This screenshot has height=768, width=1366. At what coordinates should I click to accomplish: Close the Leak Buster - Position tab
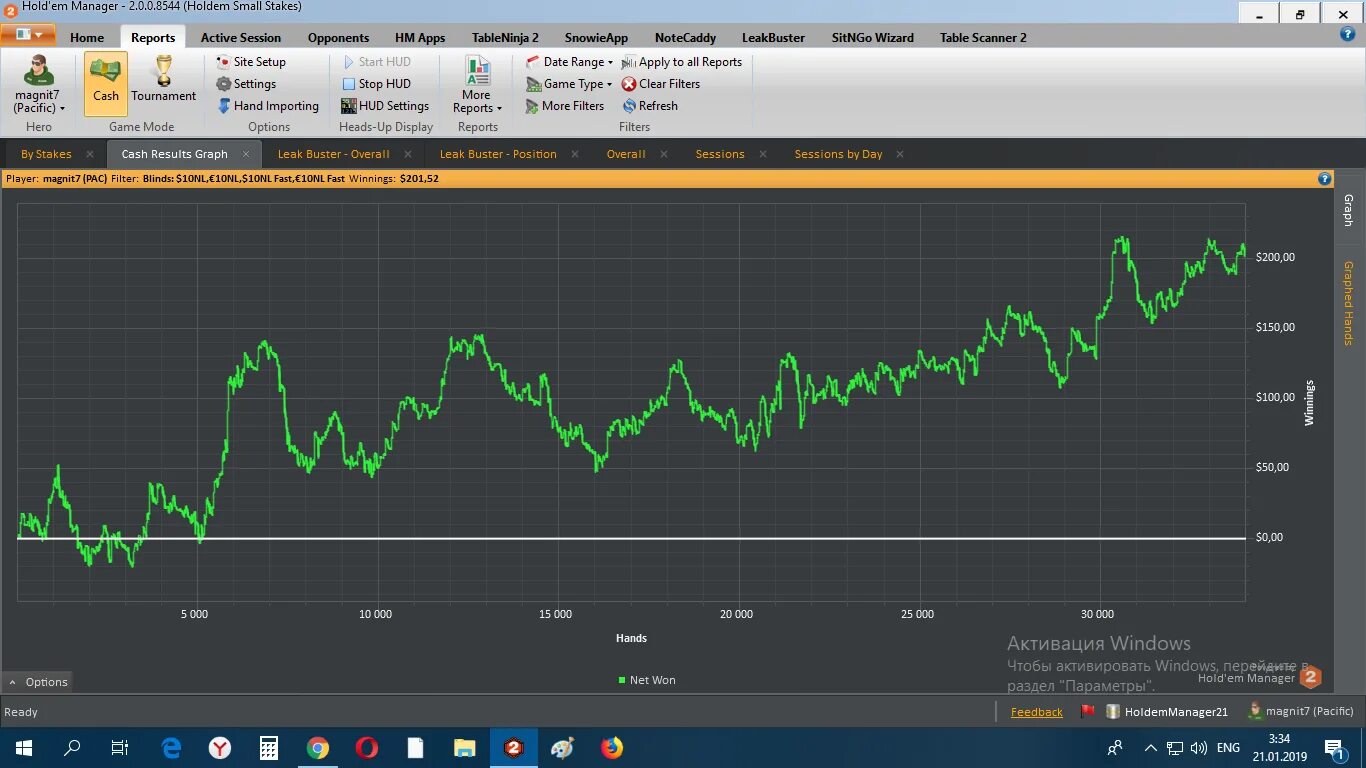(x=575, y=154)
